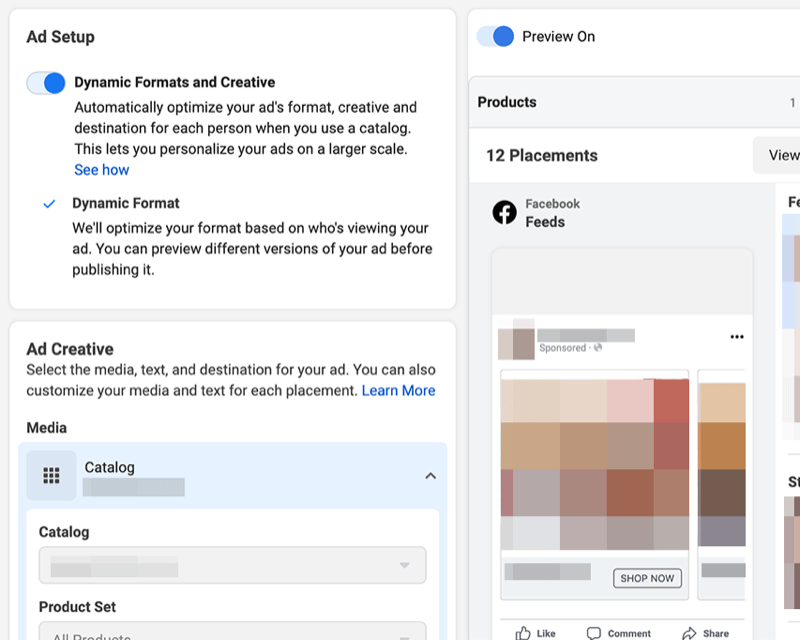
Task: Click the Media label
Action: [x=46, y=428]
